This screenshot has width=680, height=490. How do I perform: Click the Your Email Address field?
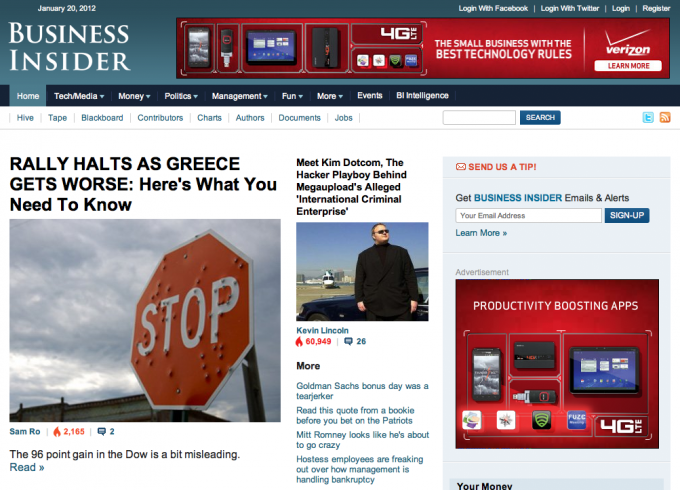point(528,216)
